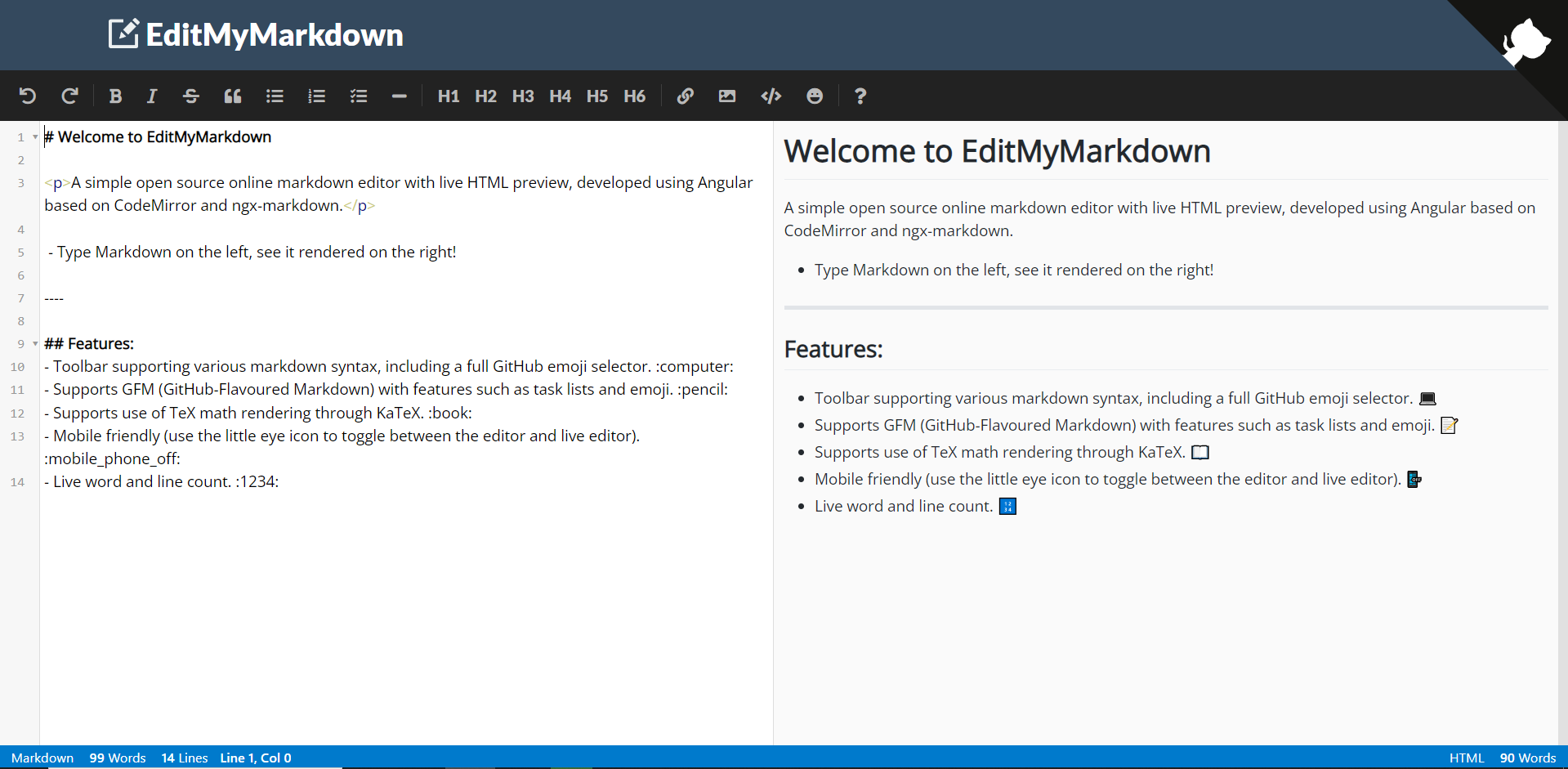1568x769 pixels.
Task: Click line number 14 in gutter
Action: (18, 482)
